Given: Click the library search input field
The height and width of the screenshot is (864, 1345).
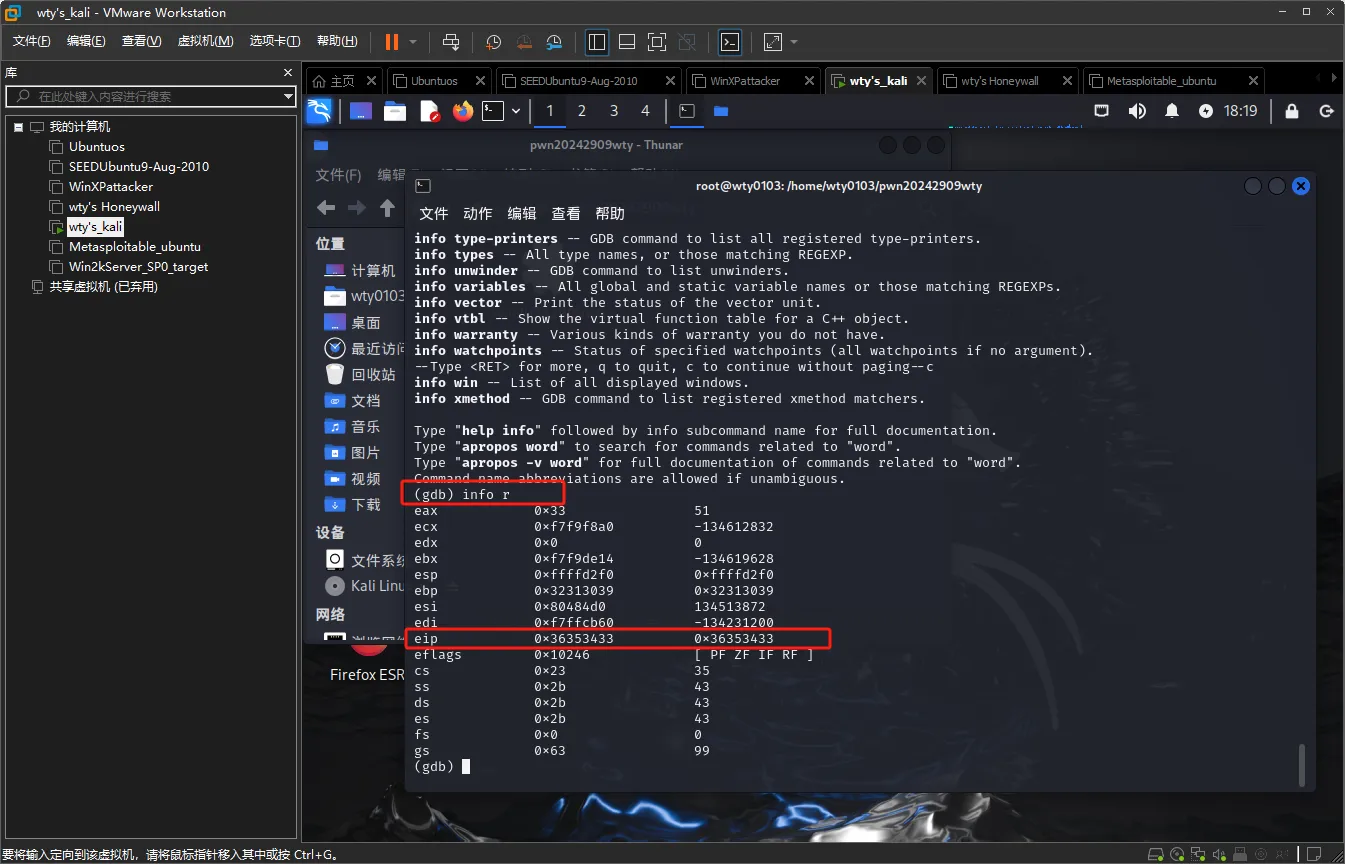Looking at the screenshot, I should (x=142, y=97).
